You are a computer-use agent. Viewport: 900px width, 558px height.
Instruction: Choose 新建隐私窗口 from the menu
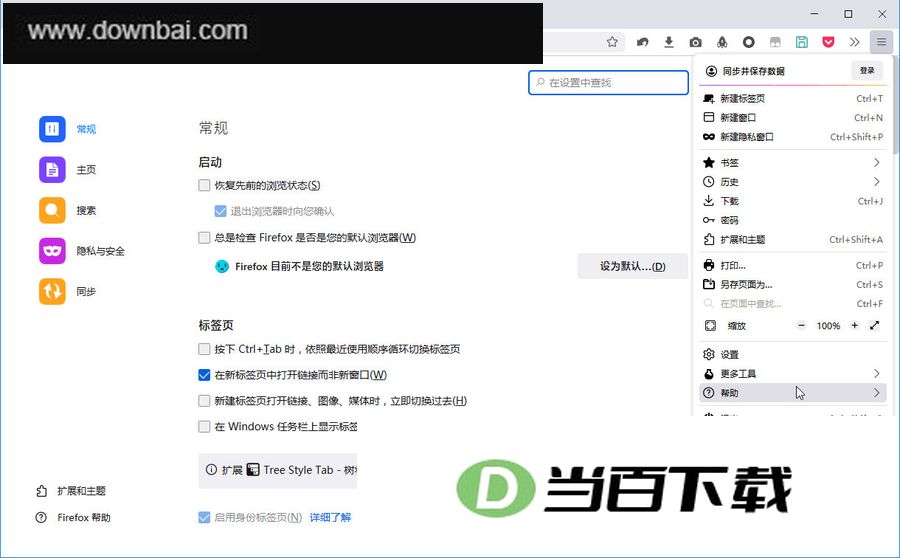(793, 137)
